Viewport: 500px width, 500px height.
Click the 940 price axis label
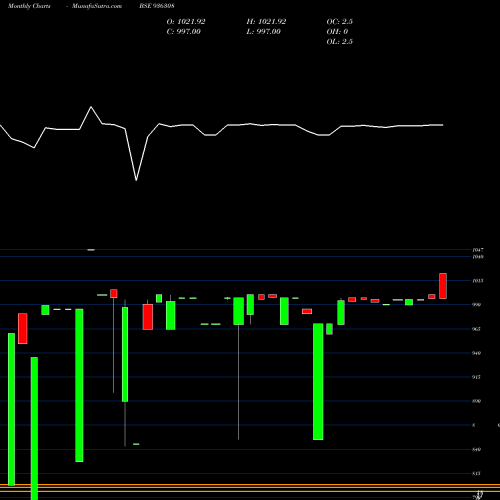(x=476, y=353)
